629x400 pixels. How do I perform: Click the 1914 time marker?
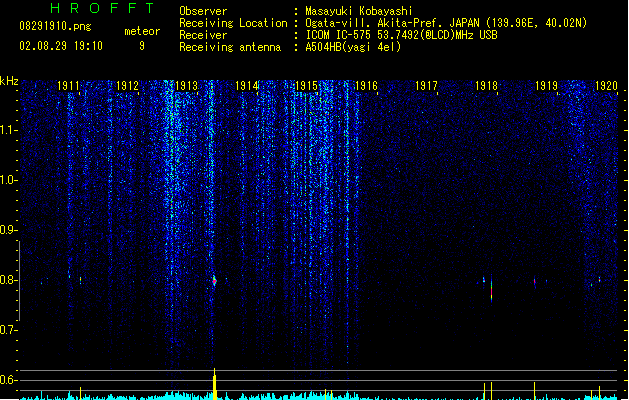246,86
